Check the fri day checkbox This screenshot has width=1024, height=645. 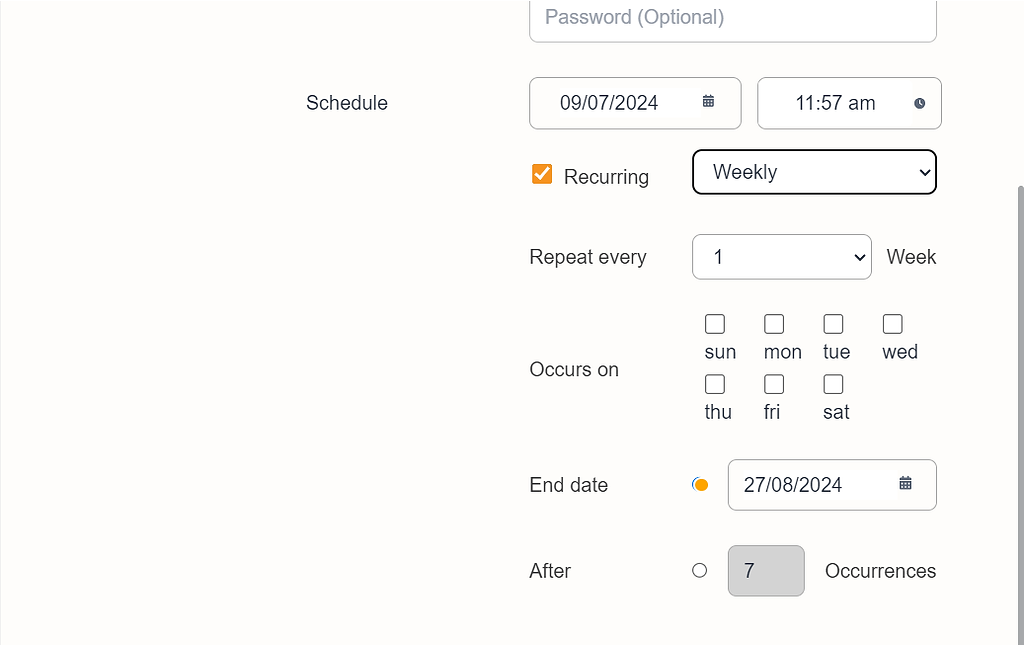pos(774,384)
